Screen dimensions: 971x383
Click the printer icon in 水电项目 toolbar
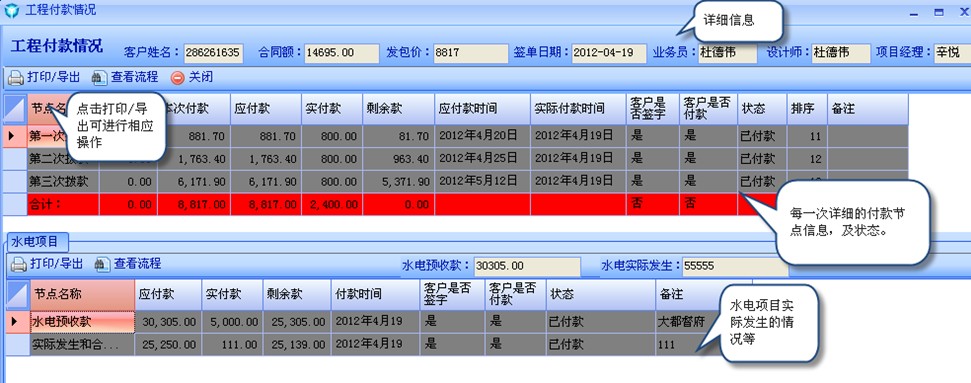(19, 264)
